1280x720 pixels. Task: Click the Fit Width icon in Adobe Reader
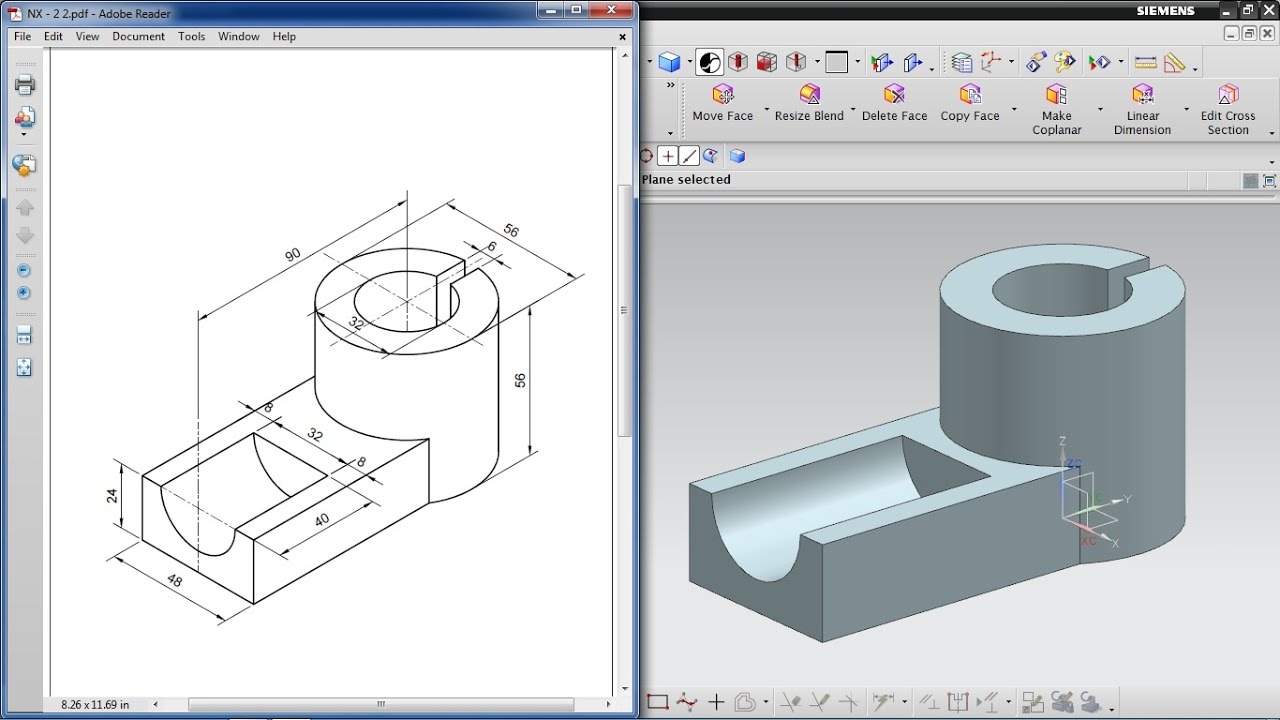[25, 335]
